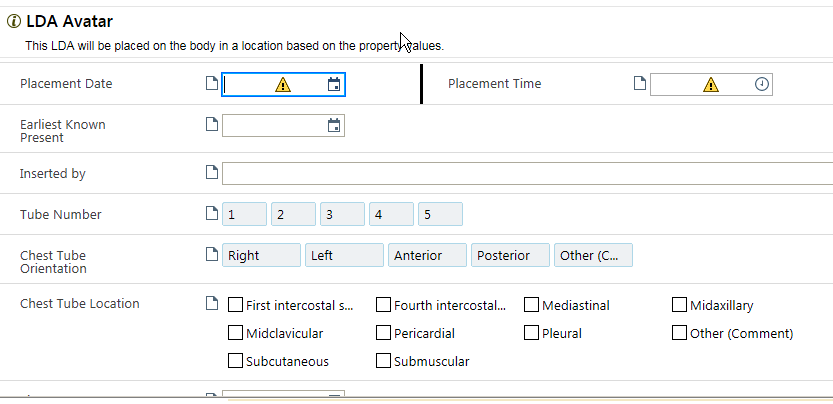The image size is (833, 404).
Task: Choose Left chest tube orientation
Action: 344,255
